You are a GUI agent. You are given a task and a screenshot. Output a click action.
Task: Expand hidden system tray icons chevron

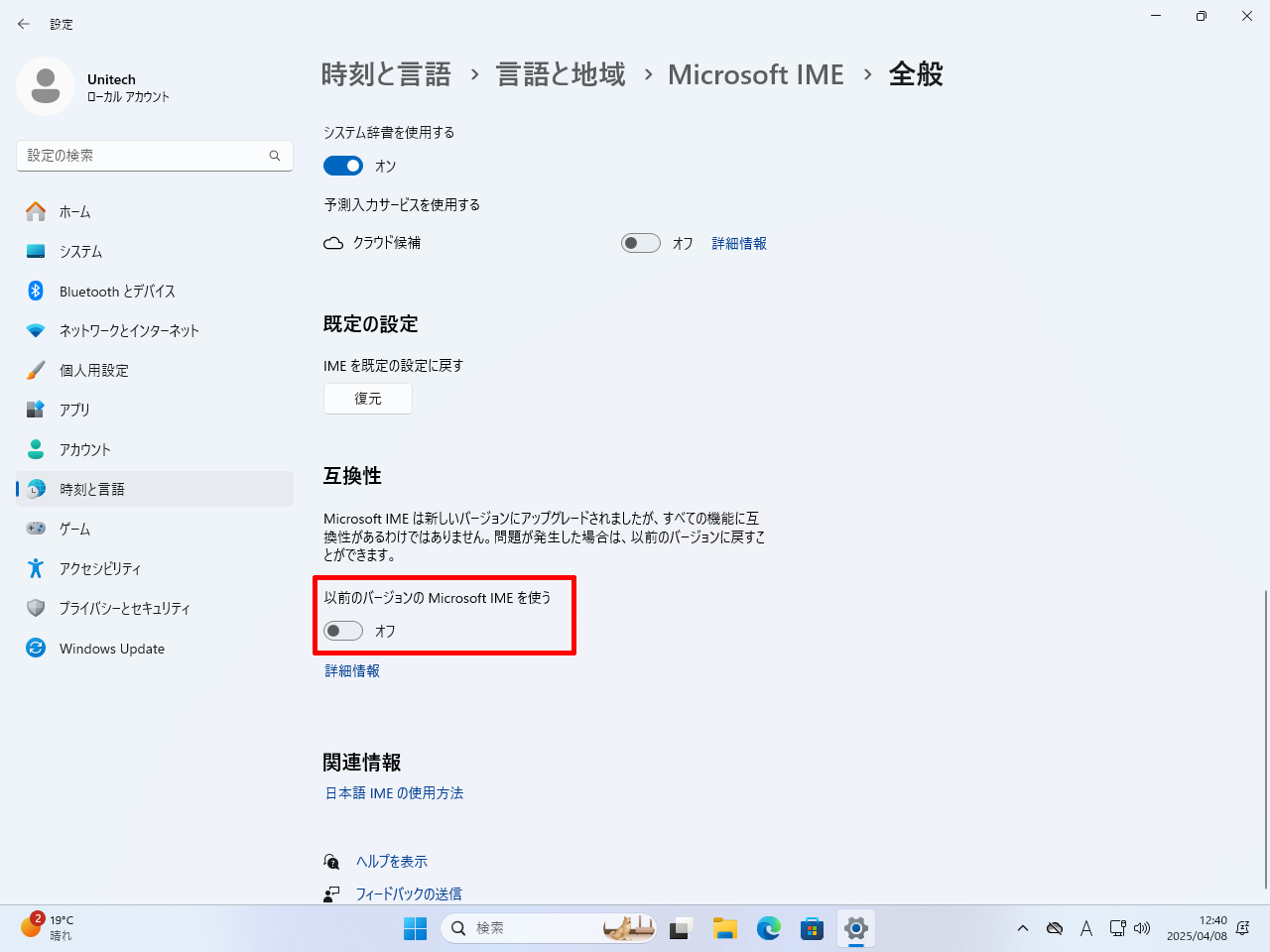click(x=1023, y=928)
